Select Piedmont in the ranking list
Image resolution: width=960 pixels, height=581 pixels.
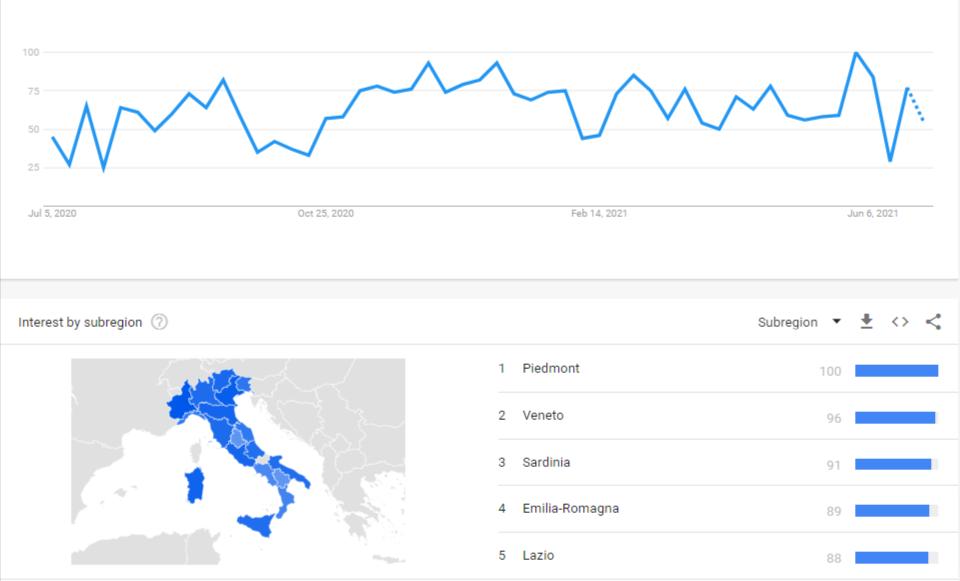click(x=550, y=369)
